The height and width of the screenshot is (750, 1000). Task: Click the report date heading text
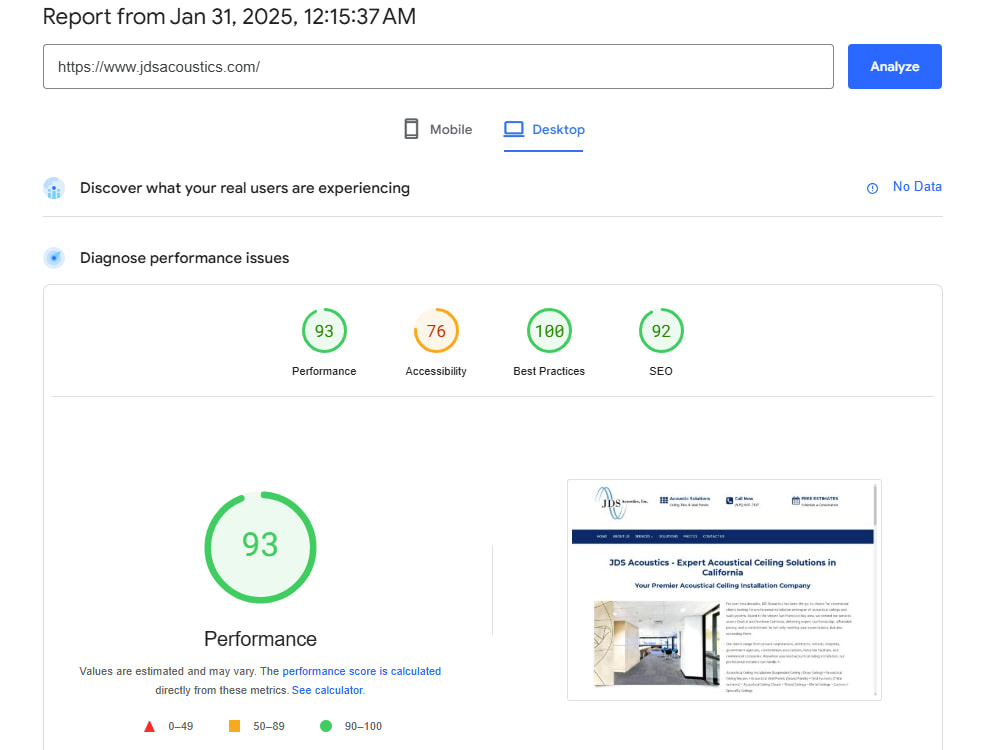[229, 17]
